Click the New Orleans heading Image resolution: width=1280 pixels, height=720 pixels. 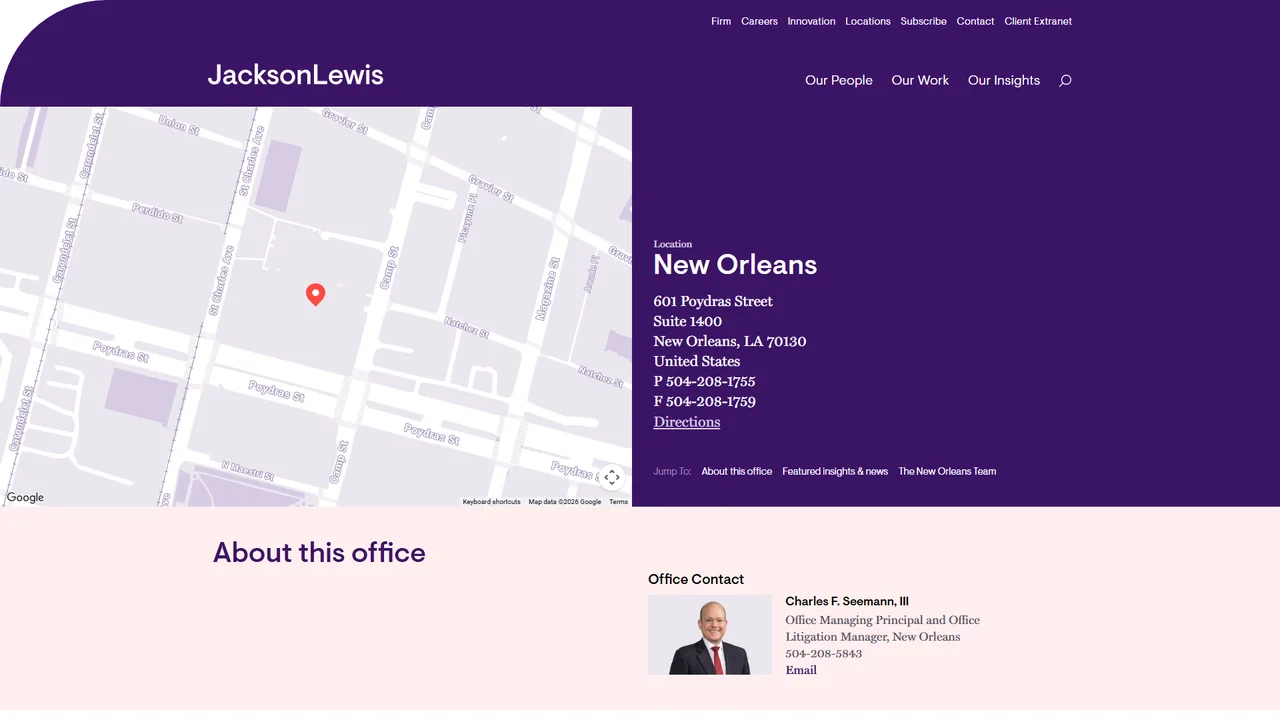(735, 264)
